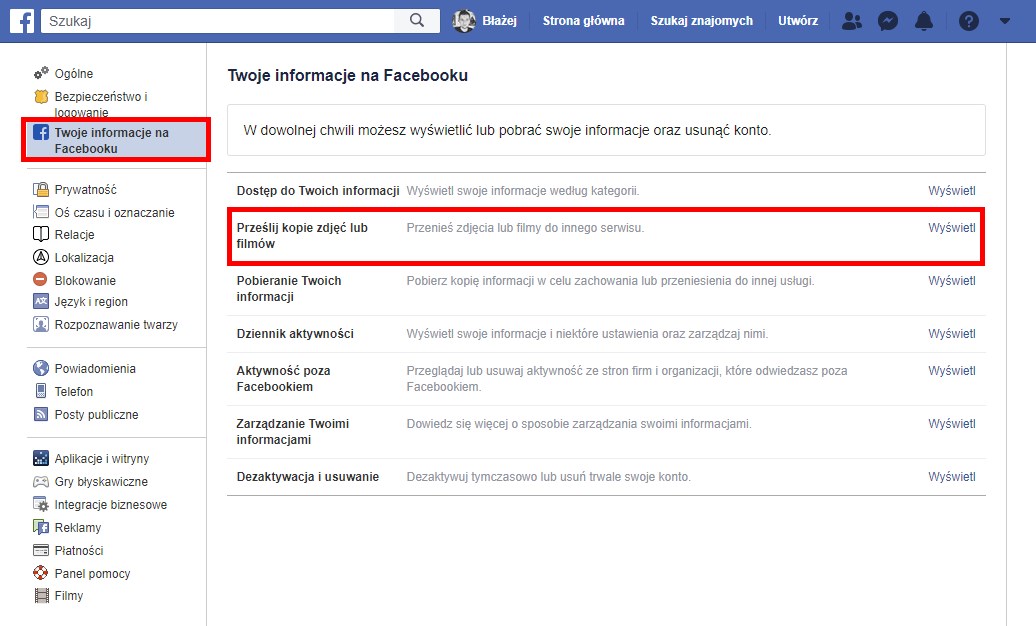Click the gears icon beside Ogólne
This screenshot has height=626, width=1036.
tap(41, 73)
